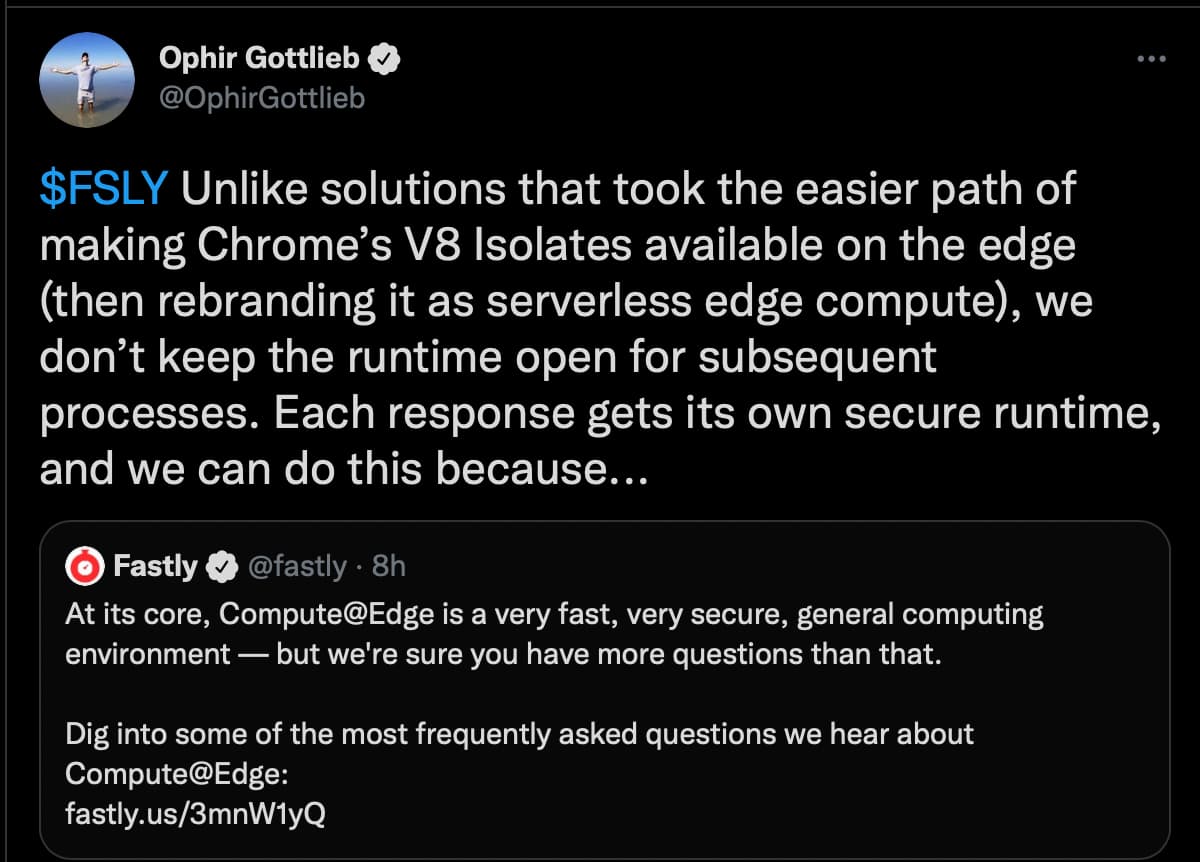Open the @fastly handle
The image size is (1200, 862).
pyautogui.click(x=296, y=567)
